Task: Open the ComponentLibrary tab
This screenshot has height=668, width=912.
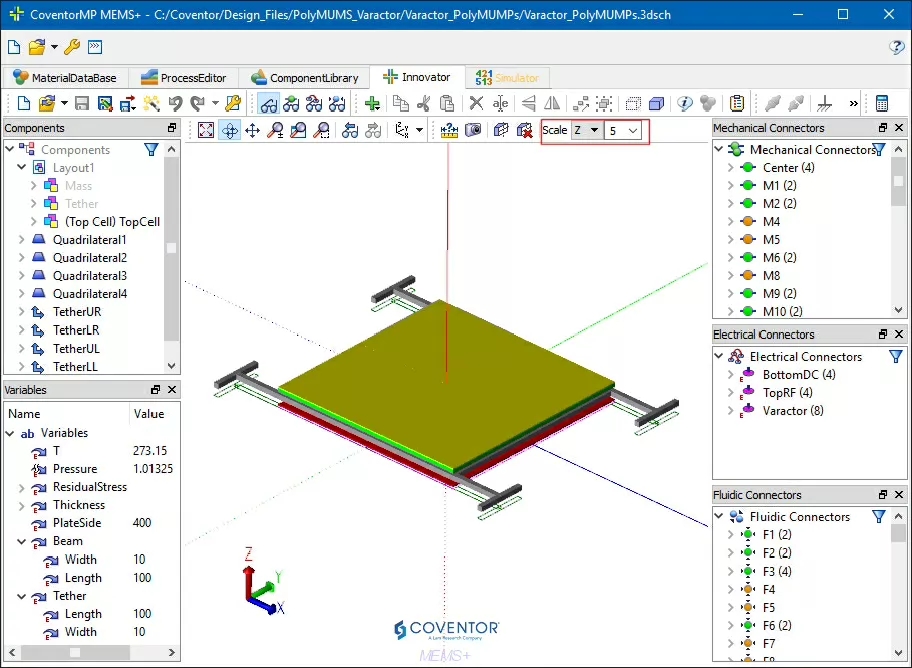Action: (305, 77)
